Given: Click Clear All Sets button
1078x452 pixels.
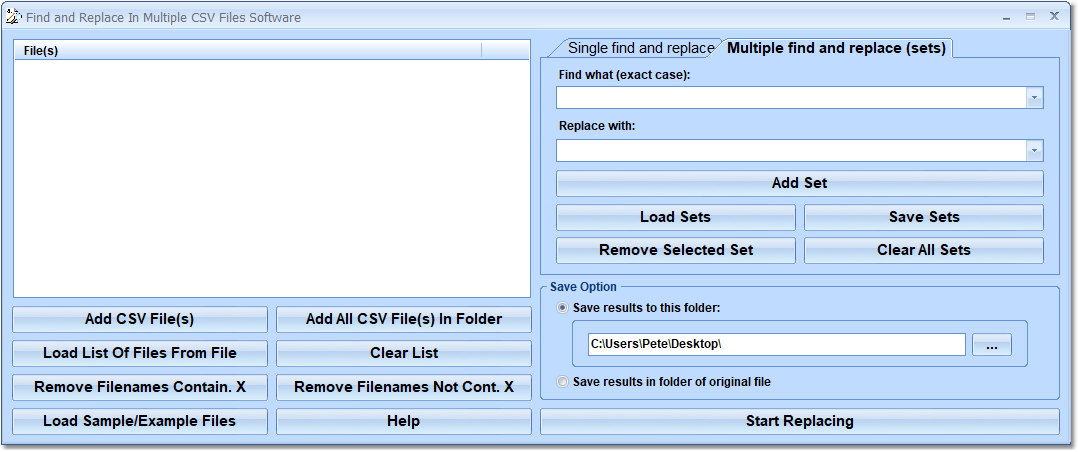Looking at the screenshot, I should click(x=923, y=250).
